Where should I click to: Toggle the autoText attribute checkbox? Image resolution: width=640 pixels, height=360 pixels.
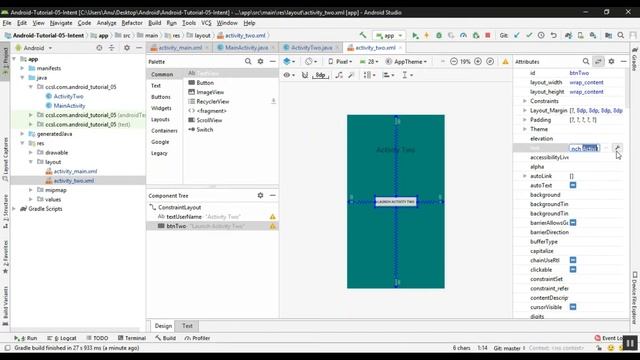573,185
